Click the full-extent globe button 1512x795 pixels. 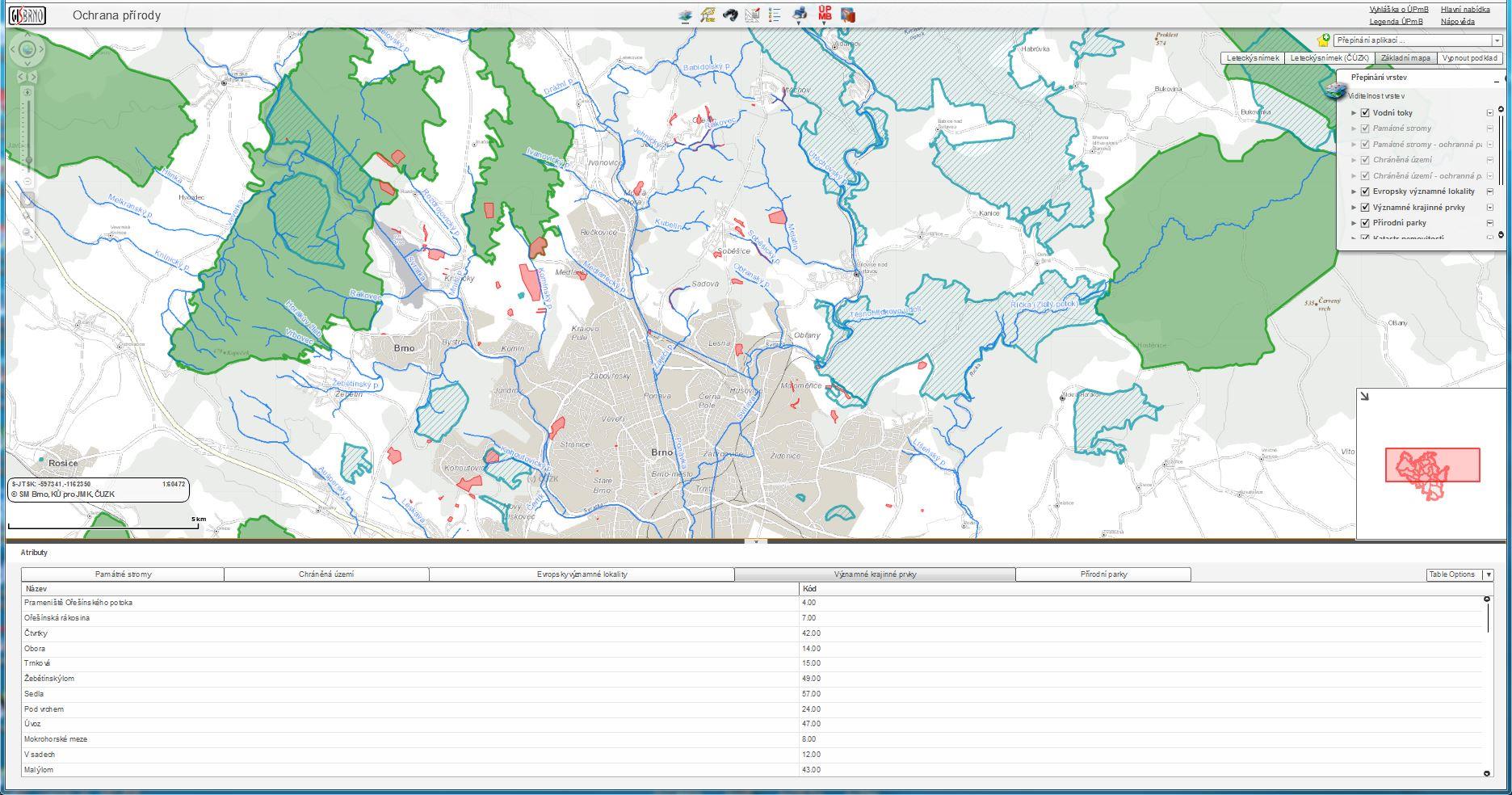pyautogui.click(x=27, y=49)
